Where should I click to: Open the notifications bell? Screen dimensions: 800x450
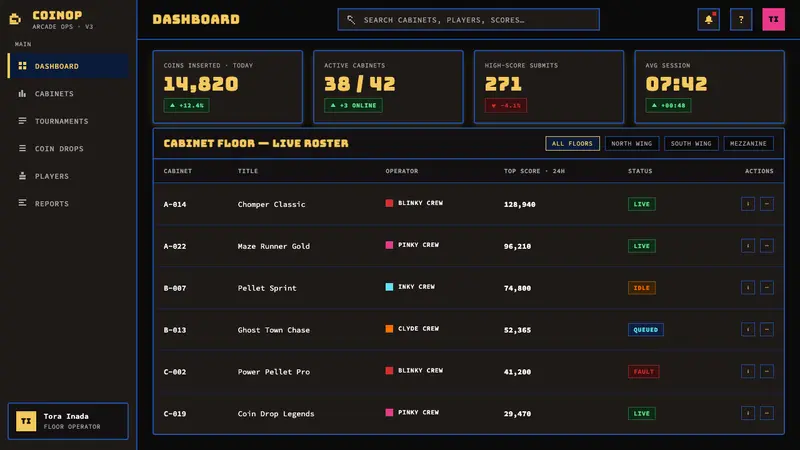[x=709, y=19]
